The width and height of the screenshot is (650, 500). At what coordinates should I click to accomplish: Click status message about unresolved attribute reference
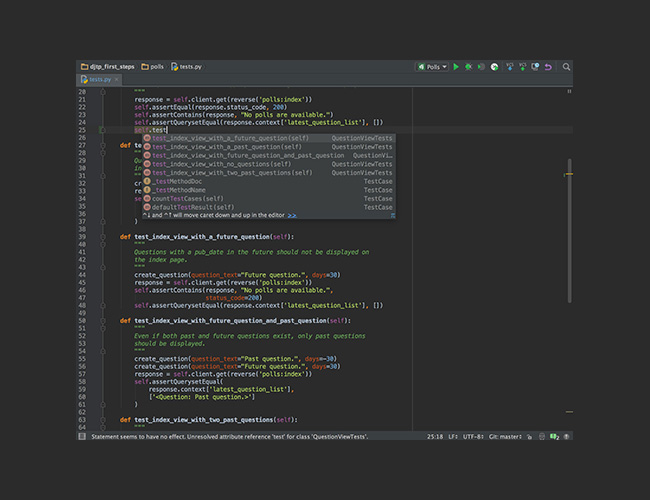coord(229,437)
